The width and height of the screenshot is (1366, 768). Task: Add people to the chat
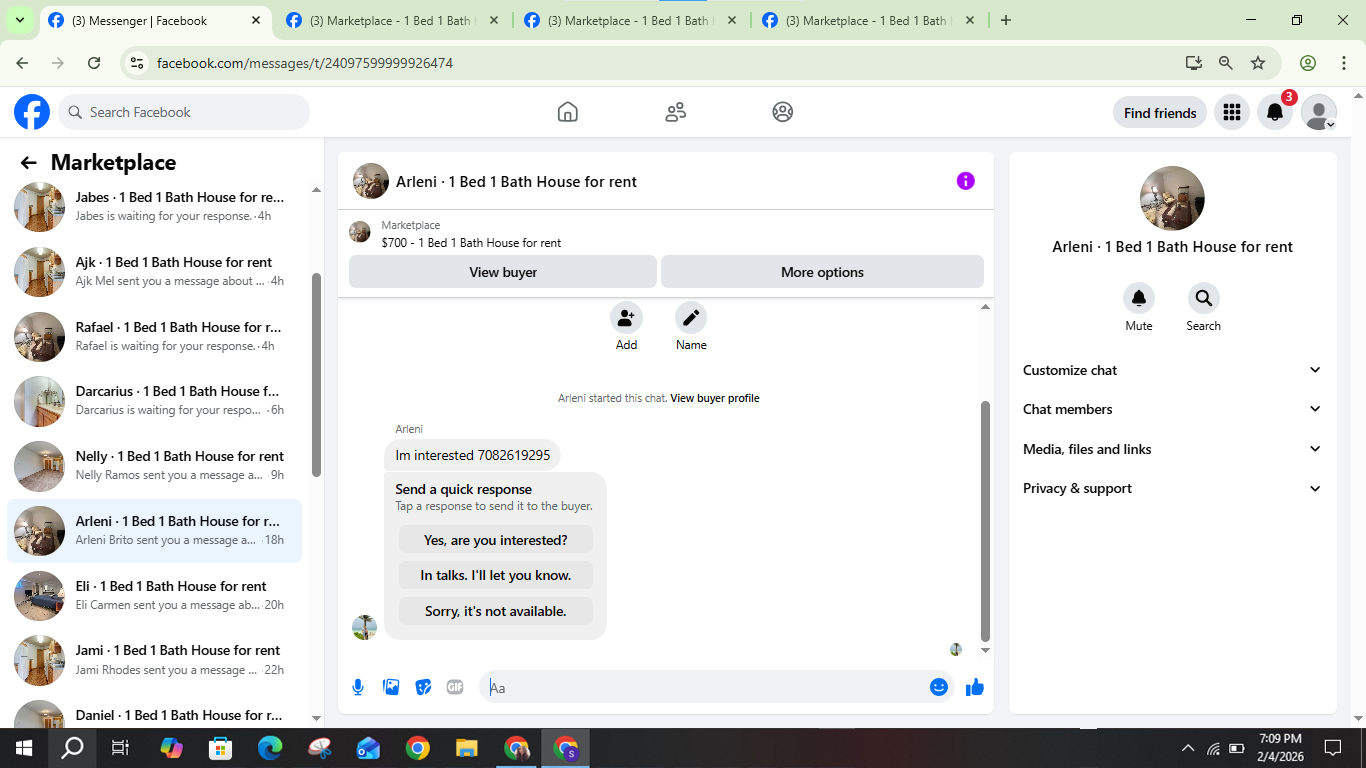(626, 318)
